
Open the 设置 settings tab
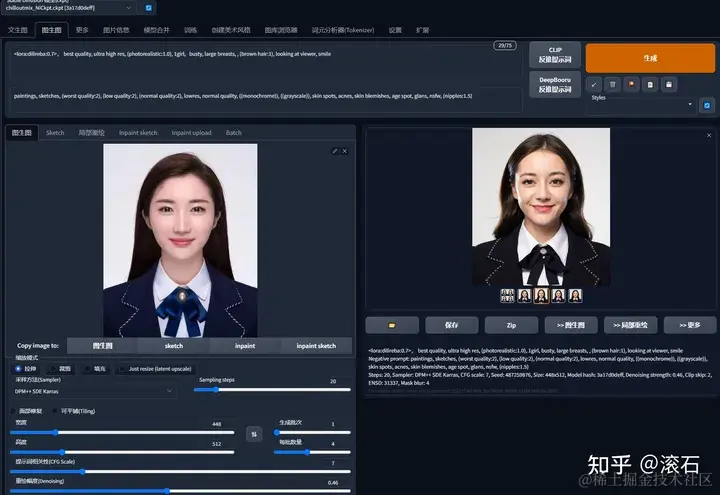395,30
